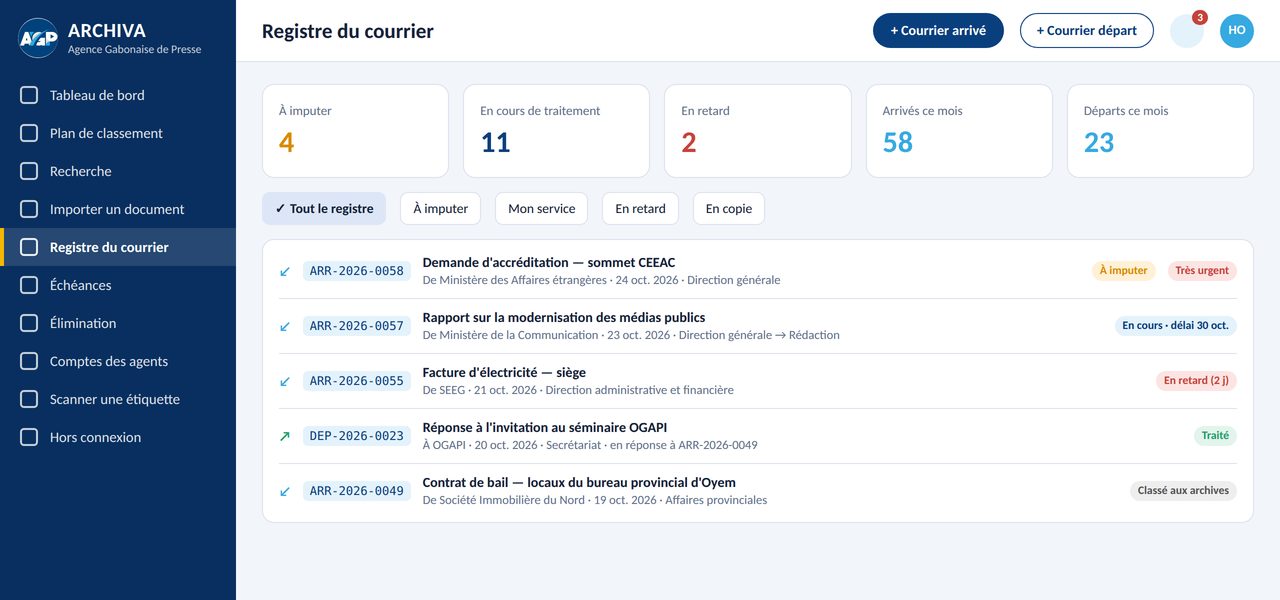Click the Très urgent badge

pos(1202,271)
